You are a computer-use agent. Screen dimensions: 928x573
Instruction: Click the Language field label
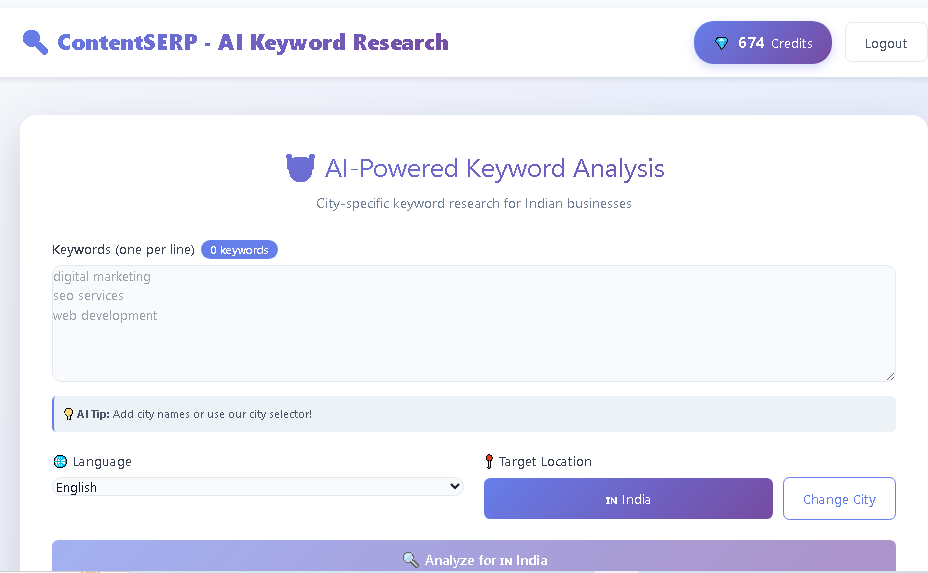[x=102, y=462]
